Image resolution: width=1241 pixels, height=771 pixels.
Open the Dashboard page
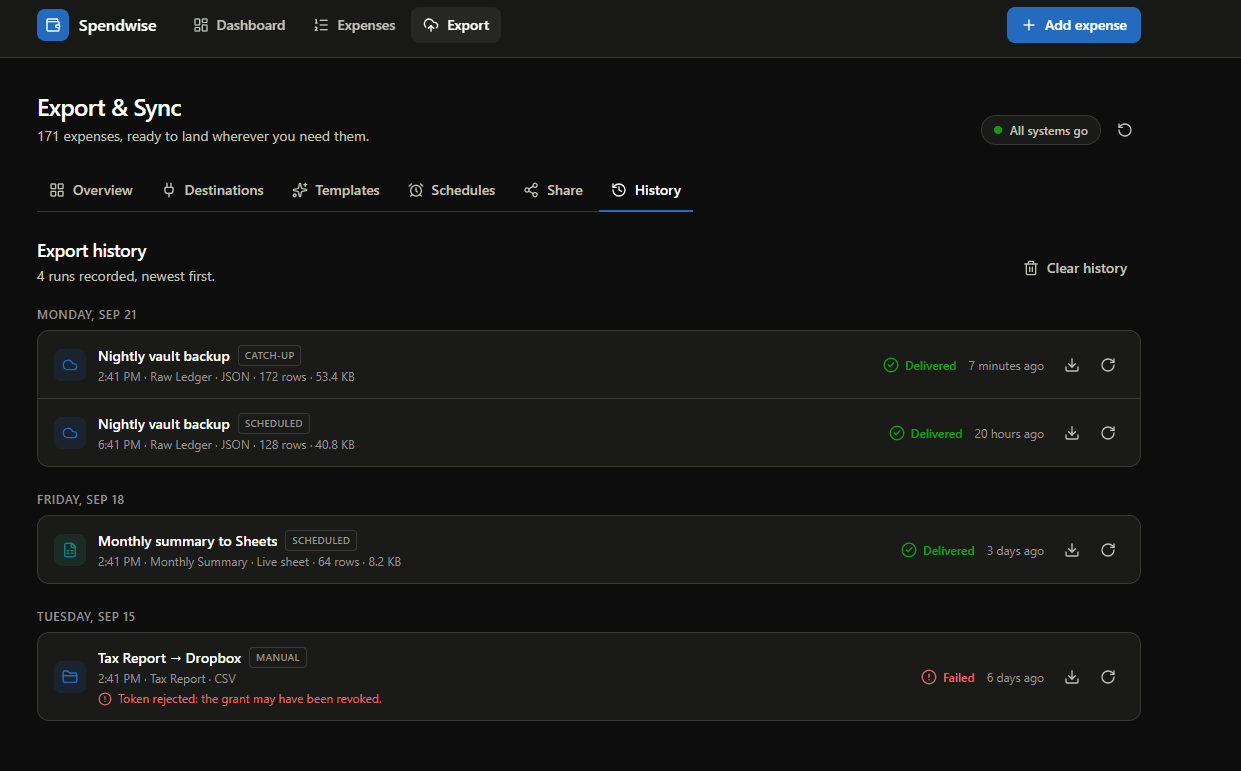click(239, 25)
